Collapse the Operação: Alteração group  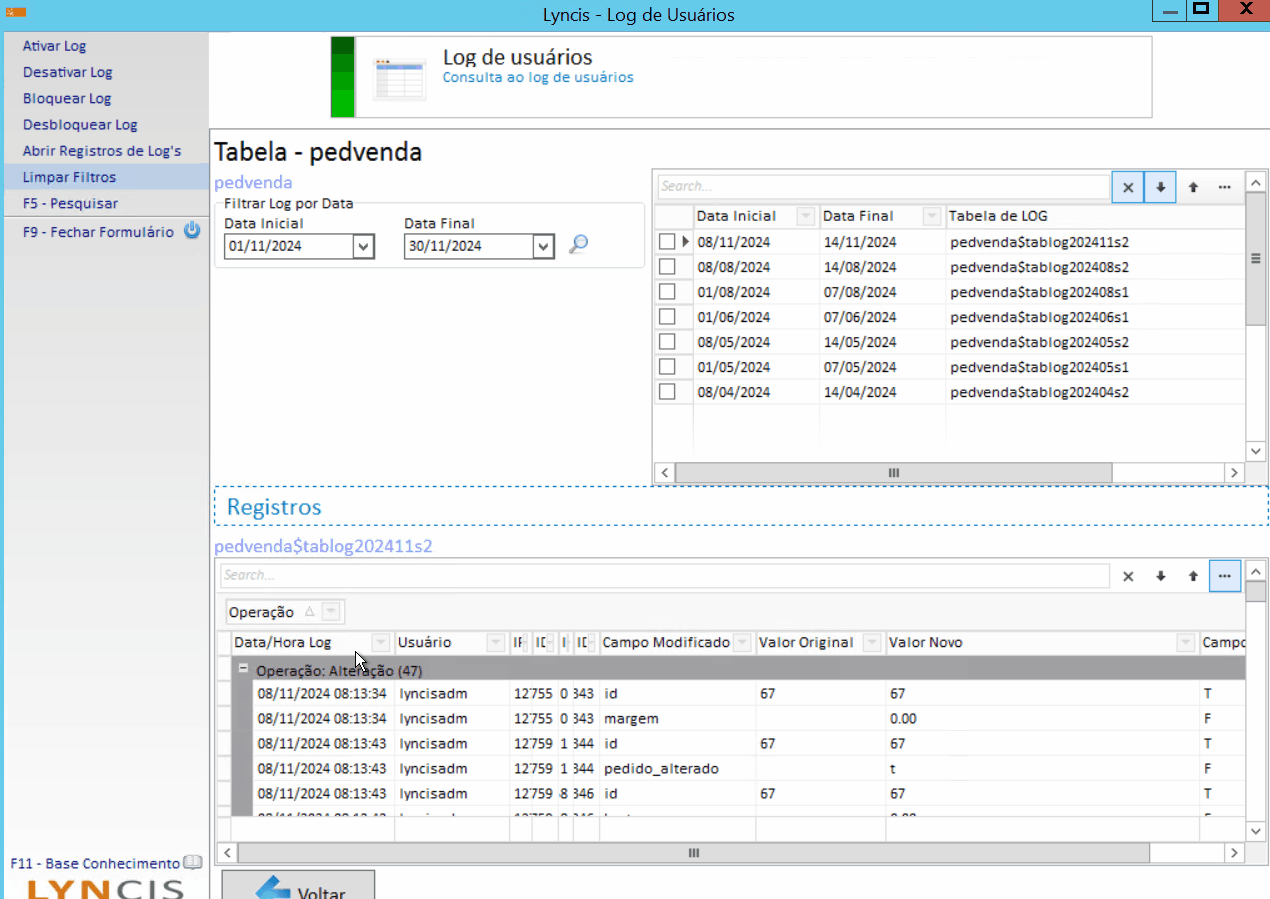coord(242,669)
